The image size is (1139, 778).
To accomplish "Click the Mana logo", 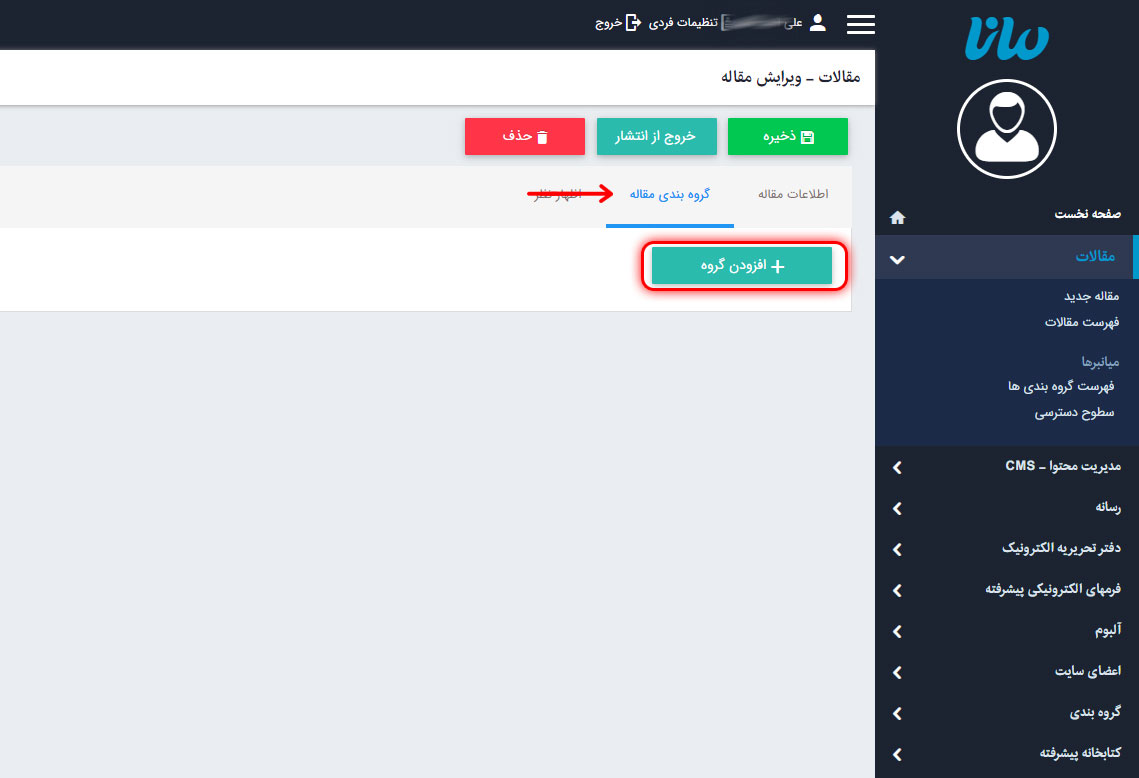I will (1006, 37).
